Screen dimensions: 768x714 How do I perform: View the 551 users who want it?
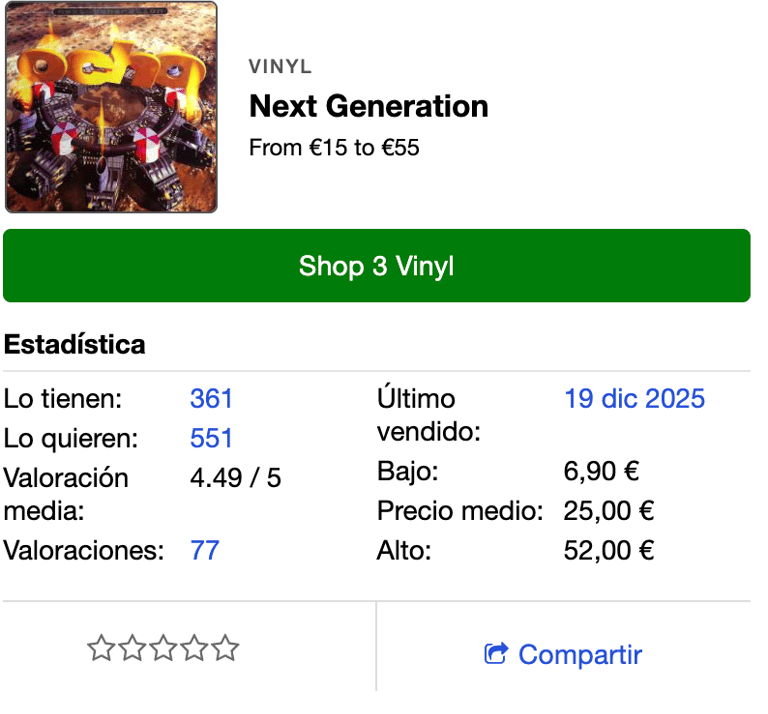211,439
